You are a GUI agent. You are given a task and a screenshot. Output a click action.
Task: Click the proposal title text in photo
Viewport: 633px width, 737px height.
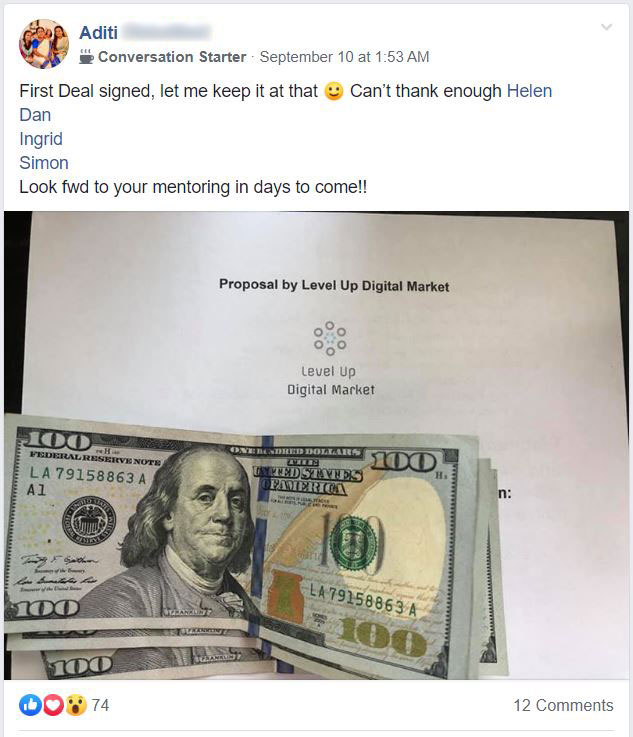pos(334,285)
